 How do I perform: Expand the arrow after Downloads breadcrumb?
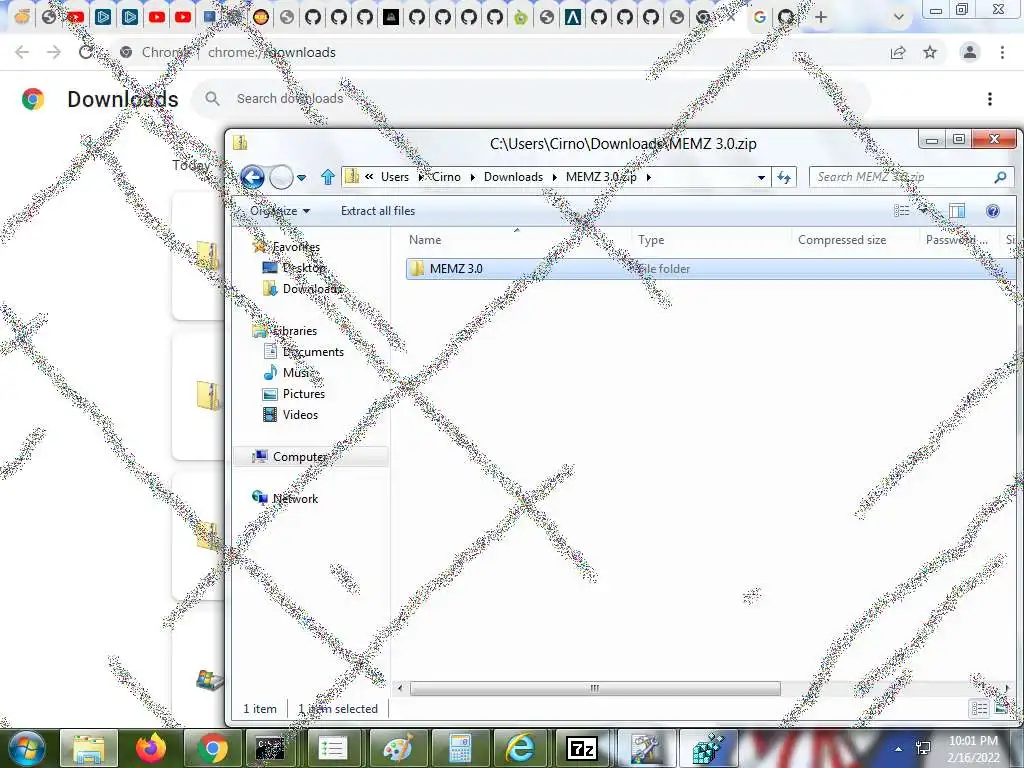click(x=554, y=177)
